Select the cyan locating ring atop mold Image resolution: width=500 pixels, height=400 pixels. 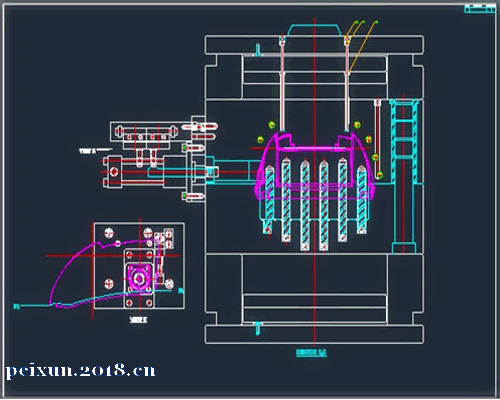click(314, 30)
